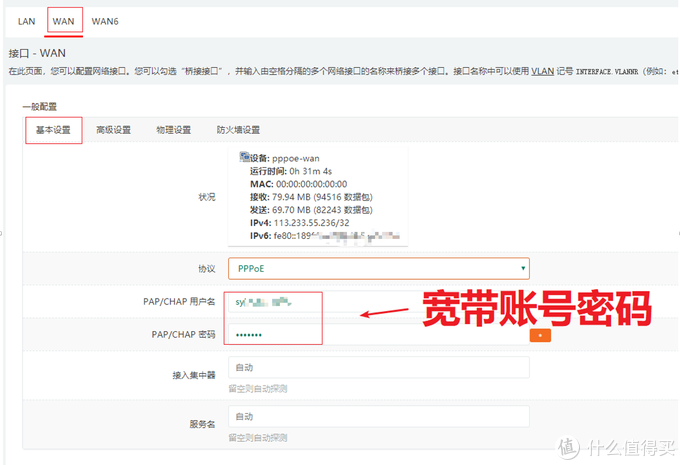680x465 pixels.
Task: Focus the 接入集中器 input field
Action: tap(379, 367)
